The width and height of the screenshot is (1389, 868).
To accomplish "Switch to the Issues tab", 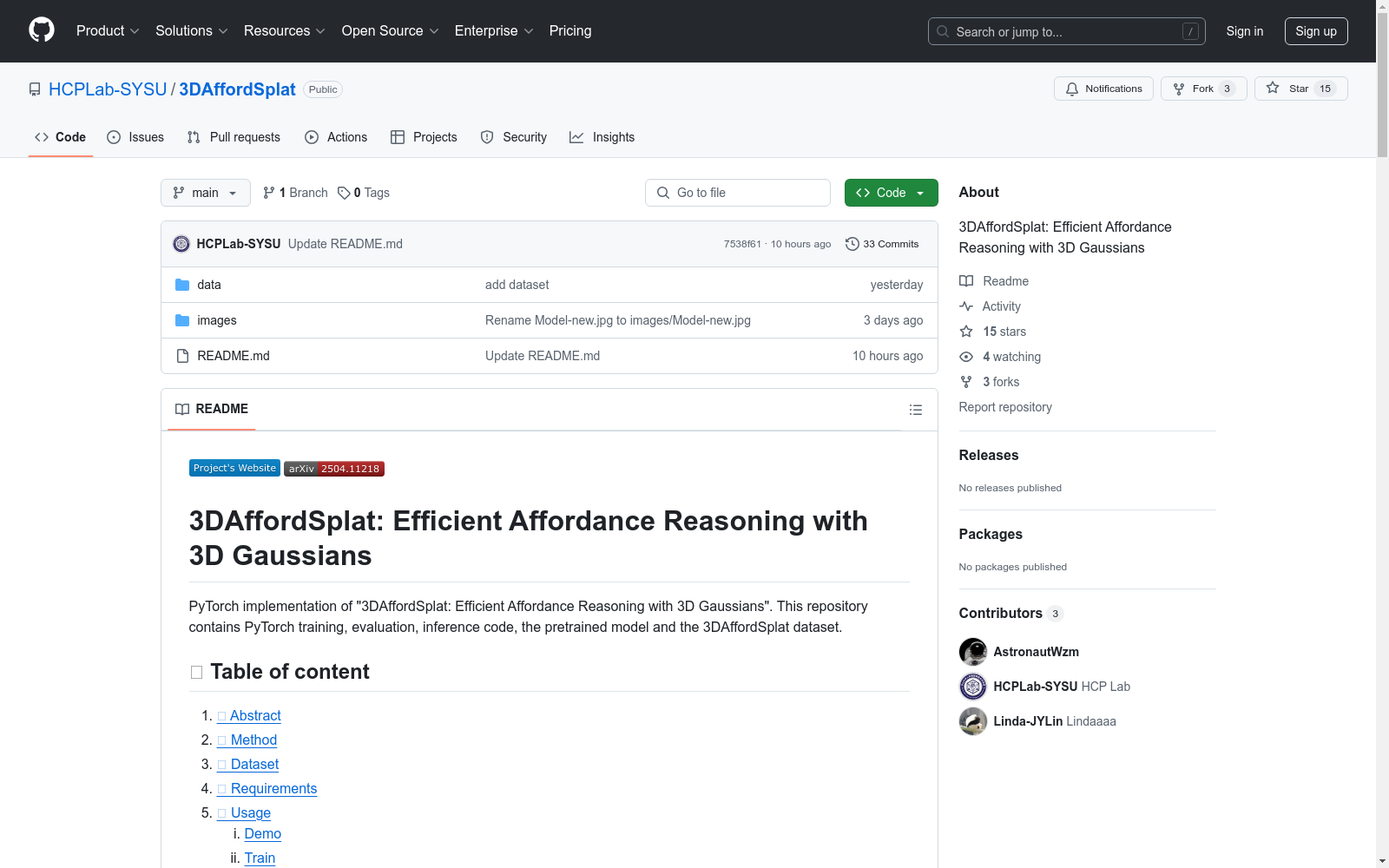I will (x=135, y=137).
